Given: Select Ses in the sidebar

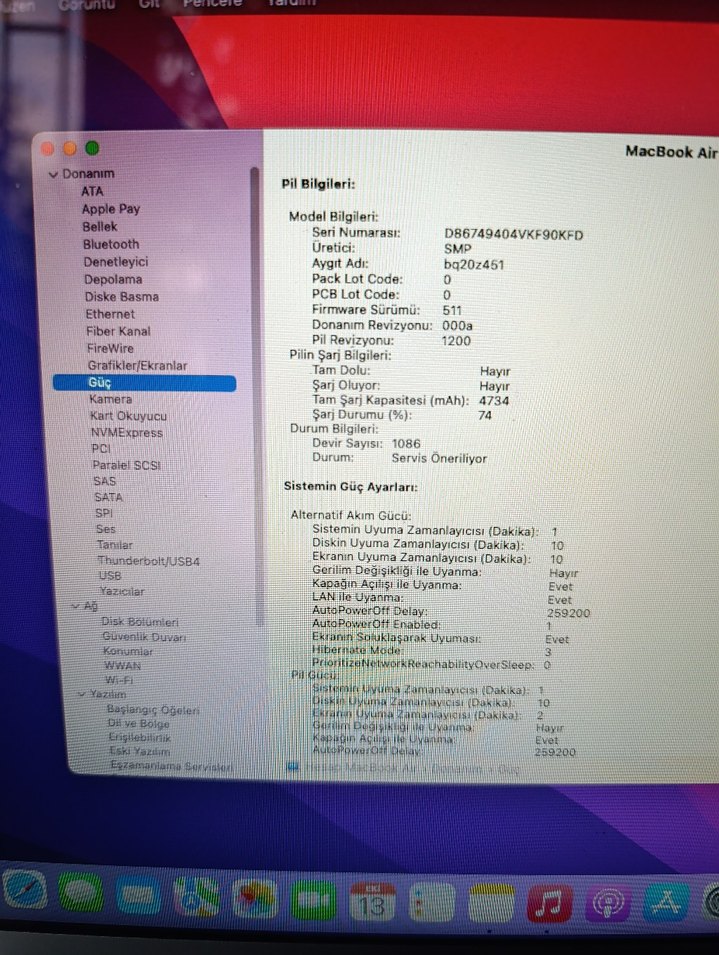Looking at the screenshot, I should click(x=105, y=529).
